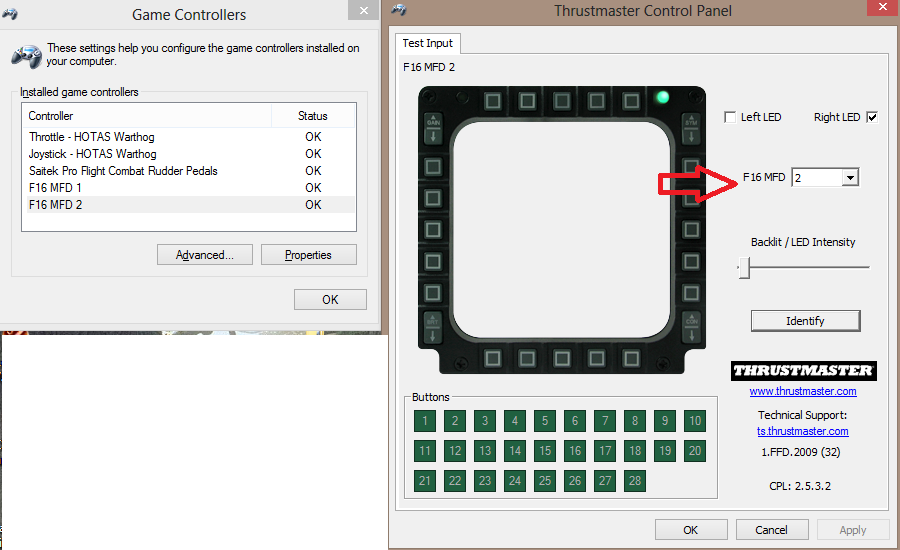
Task: Click button indicator 25
Action: coord(545,481)
